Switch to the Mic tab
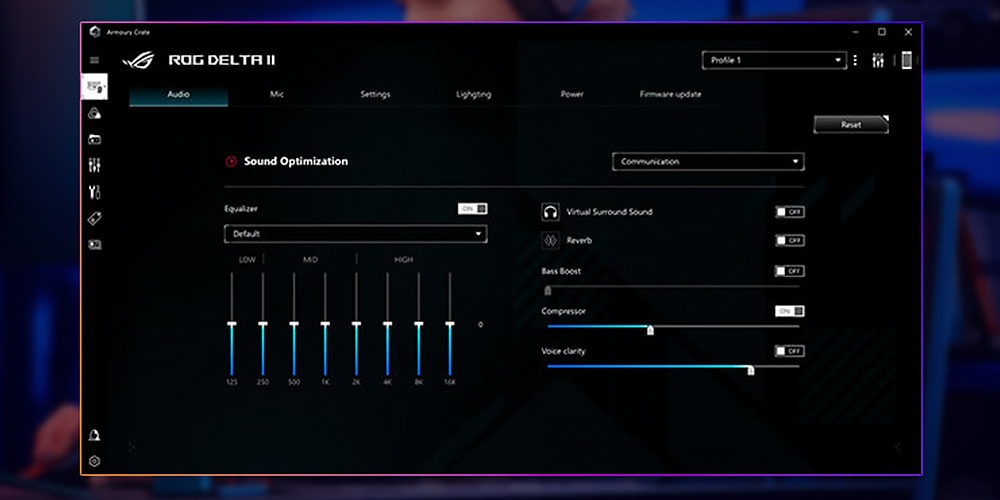The height and width of the screenshot is (500, 1000). tap(277, 94)
